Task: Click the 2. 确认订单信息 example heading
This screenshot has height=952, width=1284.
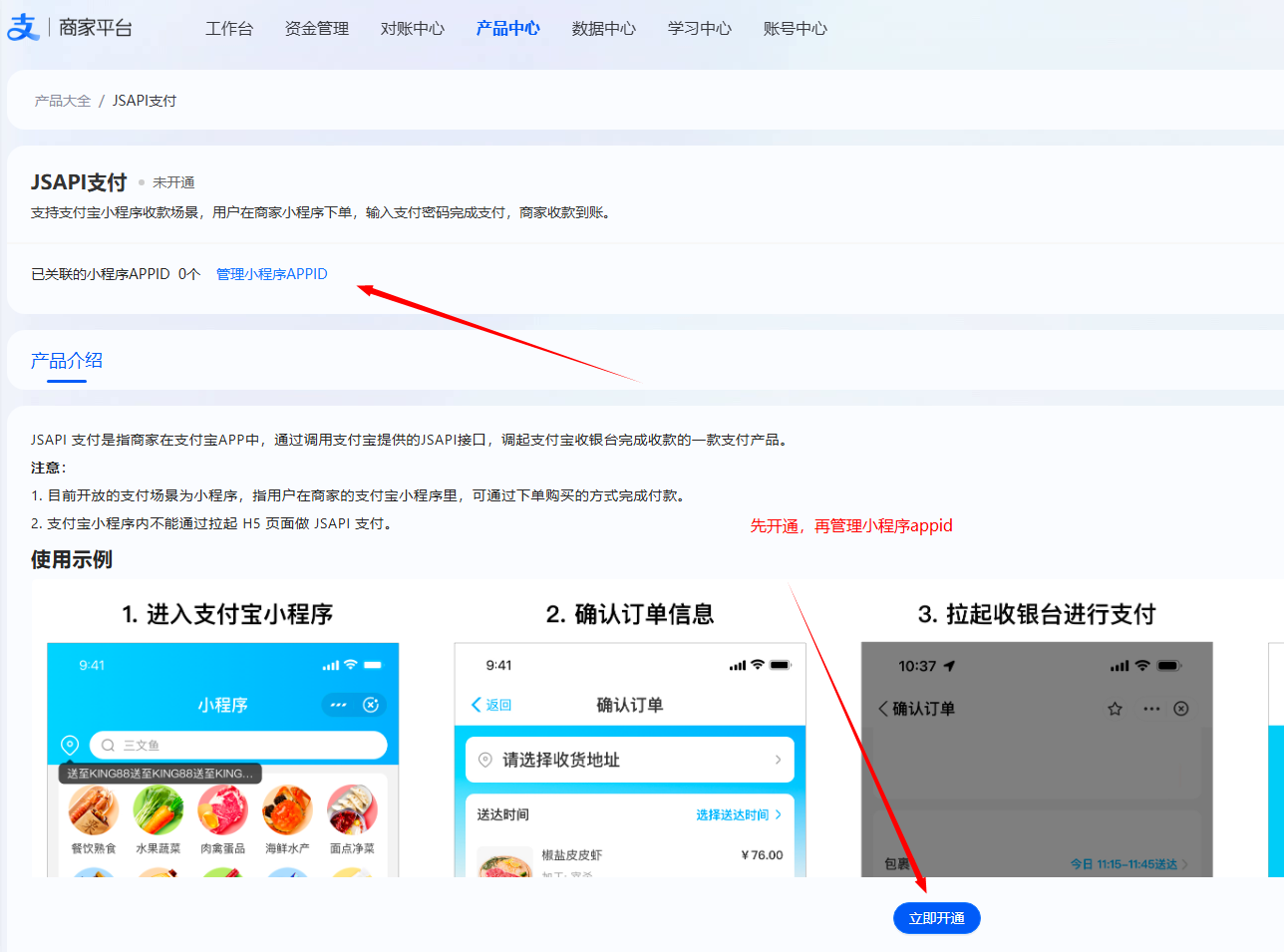Action: coord(630,614)
